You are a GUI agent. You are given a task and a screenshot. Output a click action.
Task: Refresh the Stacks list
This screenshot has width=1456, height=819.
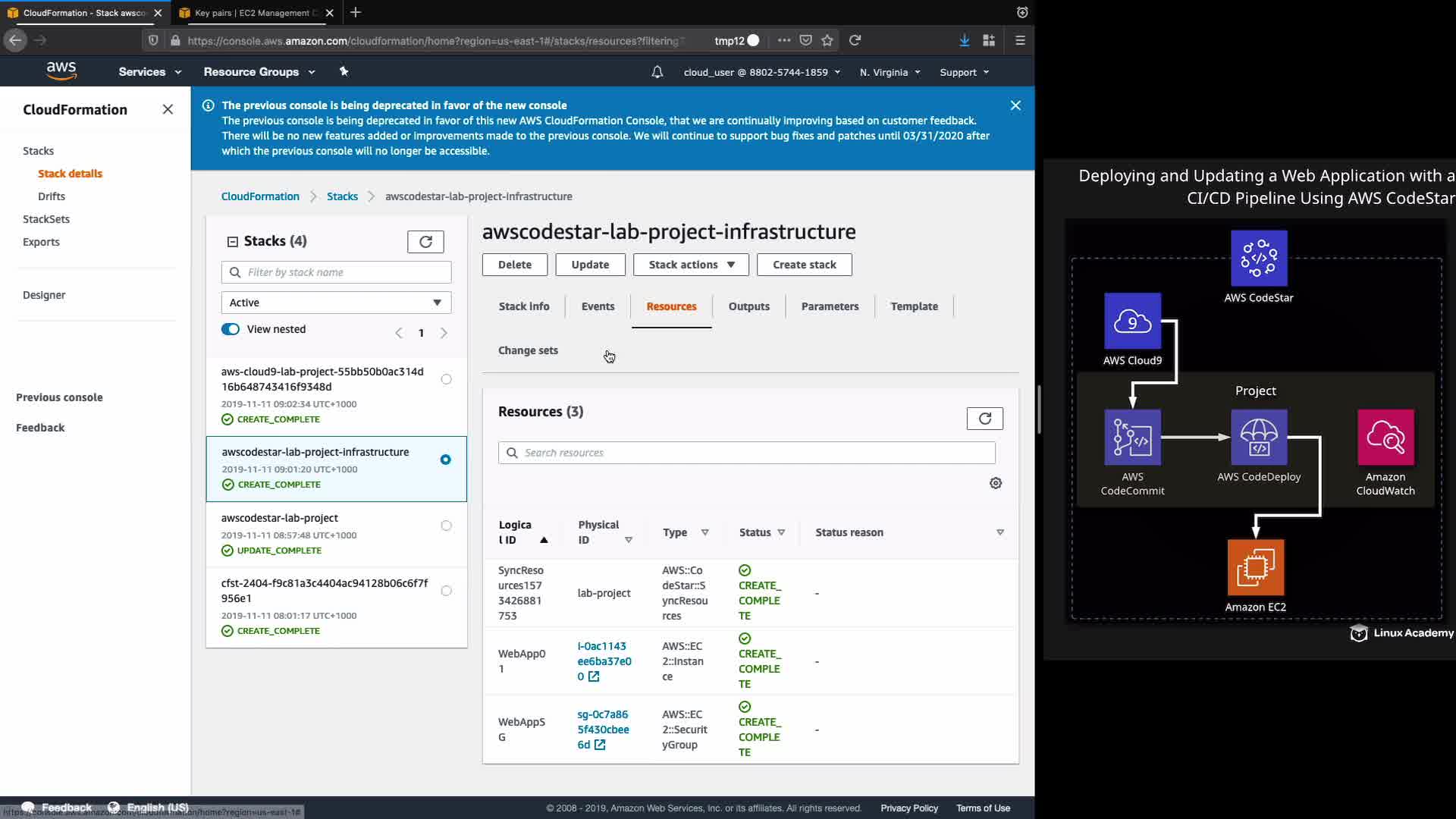[x=425, y=241]
